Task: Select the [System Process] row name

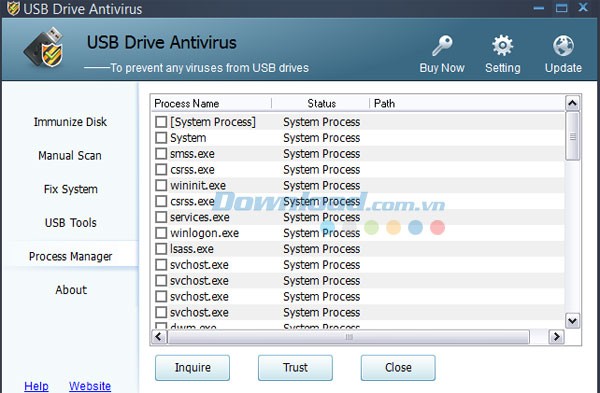Action: coord(213,122)
